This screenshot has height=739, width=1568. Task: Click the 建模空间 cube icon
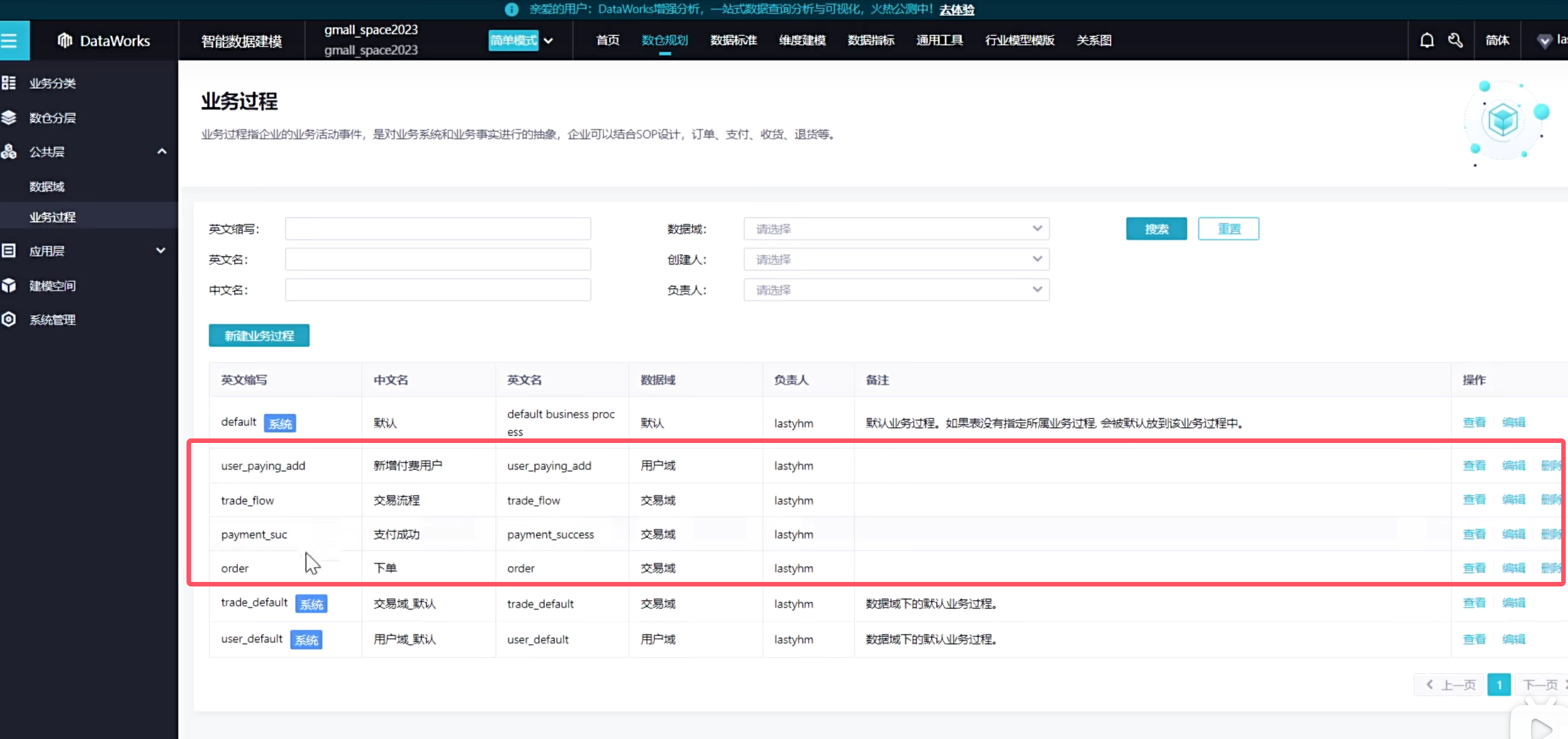point(9,285)
